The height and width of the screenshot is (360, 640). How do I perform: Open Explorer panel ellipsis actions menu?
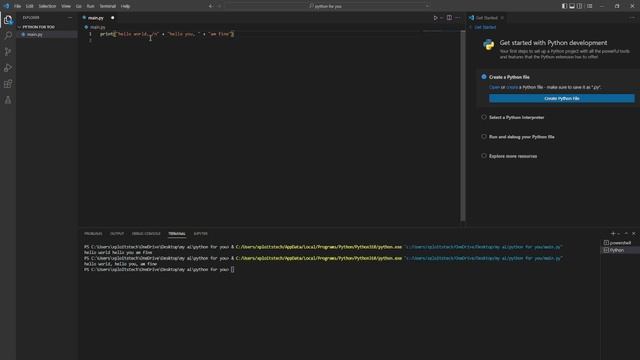[70, 18]
